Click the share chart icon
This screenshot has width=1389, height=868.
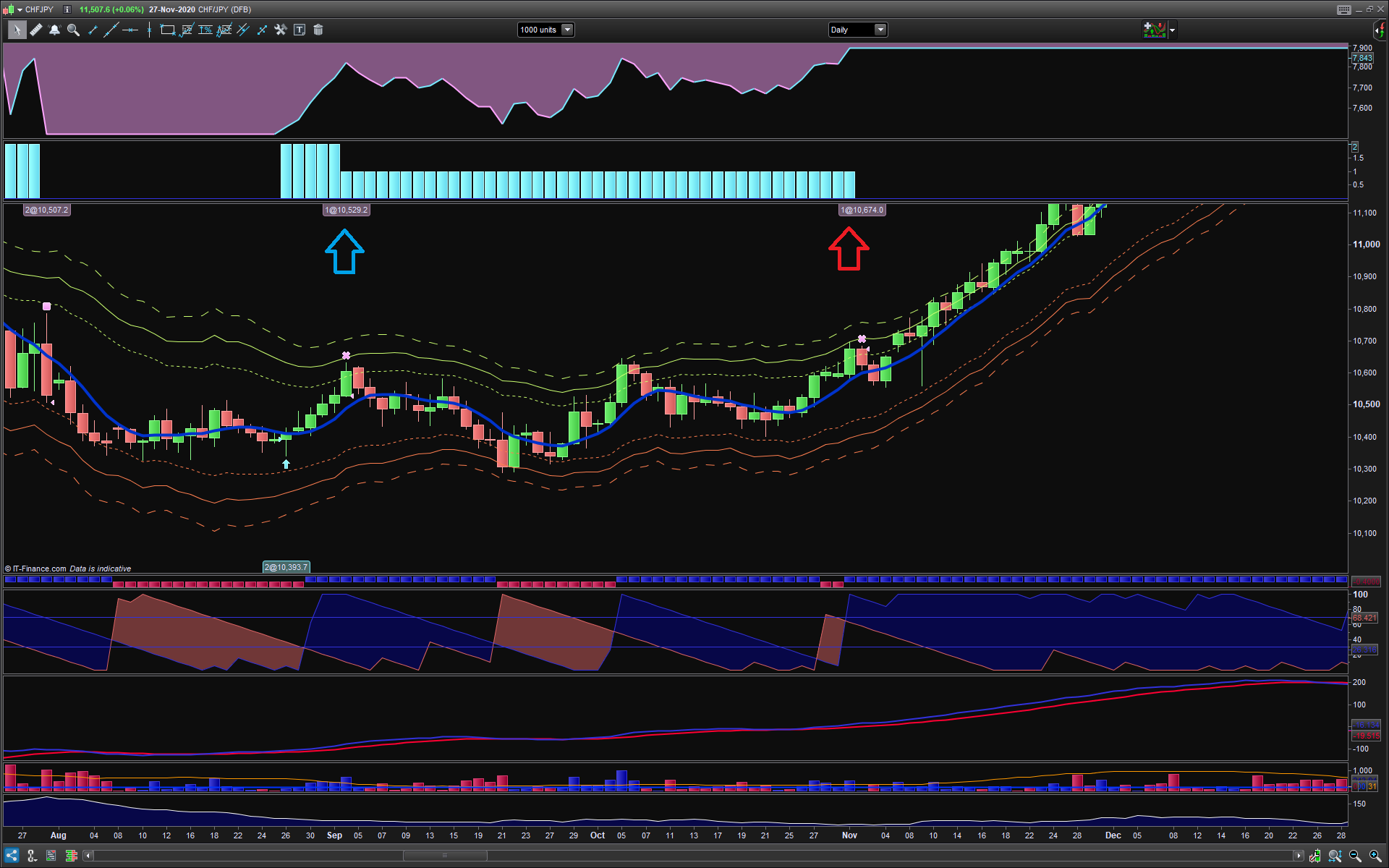(12, 856)
